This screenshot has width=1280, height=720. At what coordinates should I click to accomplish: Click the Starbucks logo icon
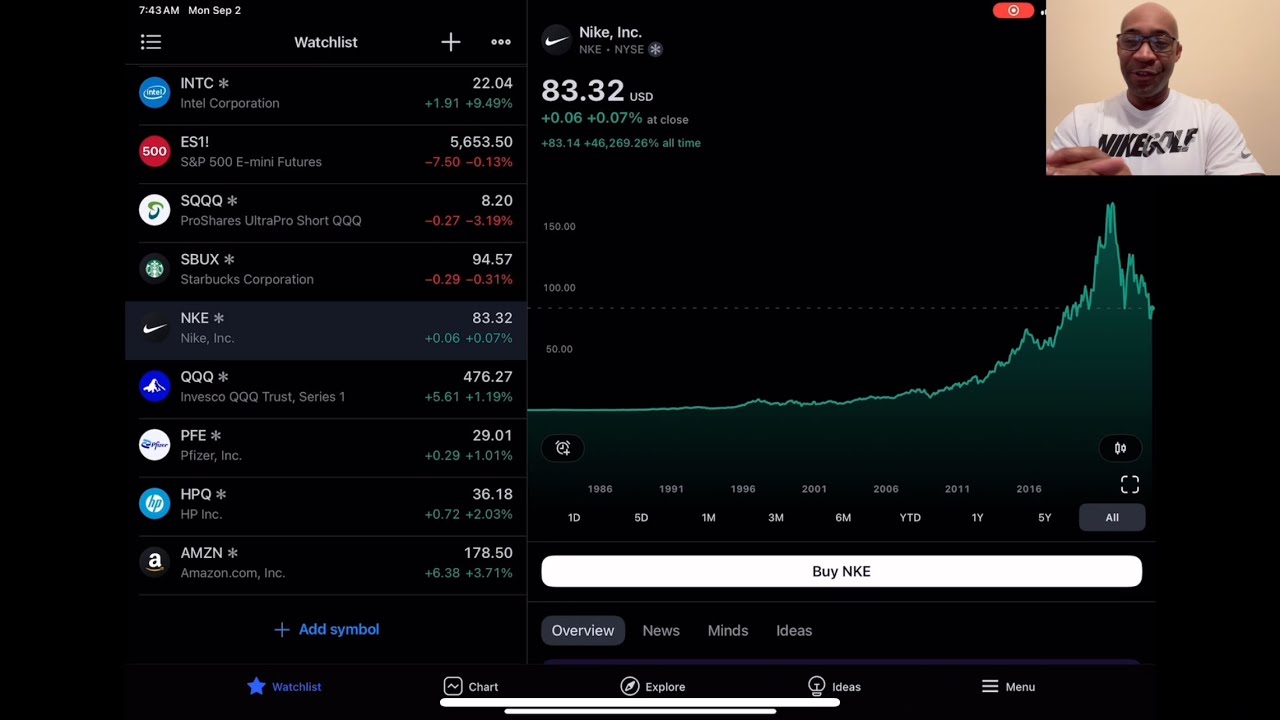coord(154,269)
